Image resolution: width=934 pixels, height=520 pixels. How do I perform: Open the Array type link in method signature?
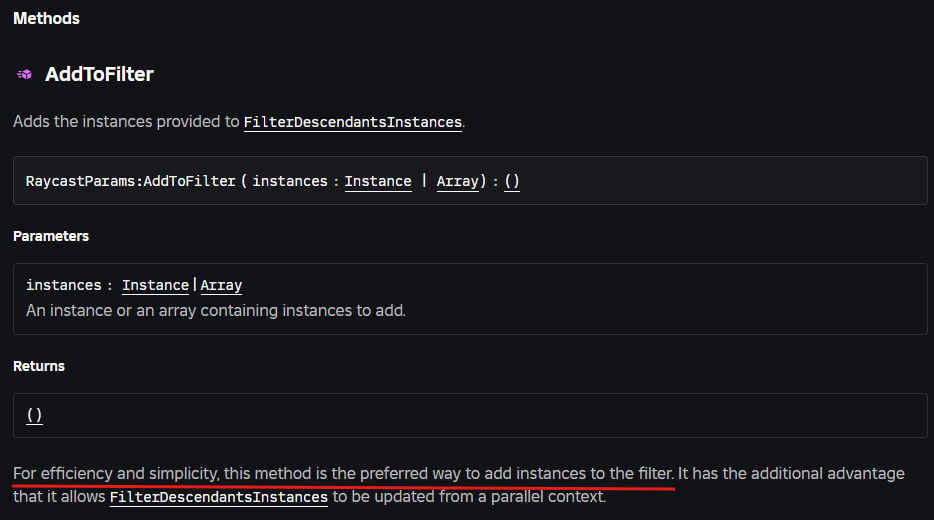[x=457, y=181]
